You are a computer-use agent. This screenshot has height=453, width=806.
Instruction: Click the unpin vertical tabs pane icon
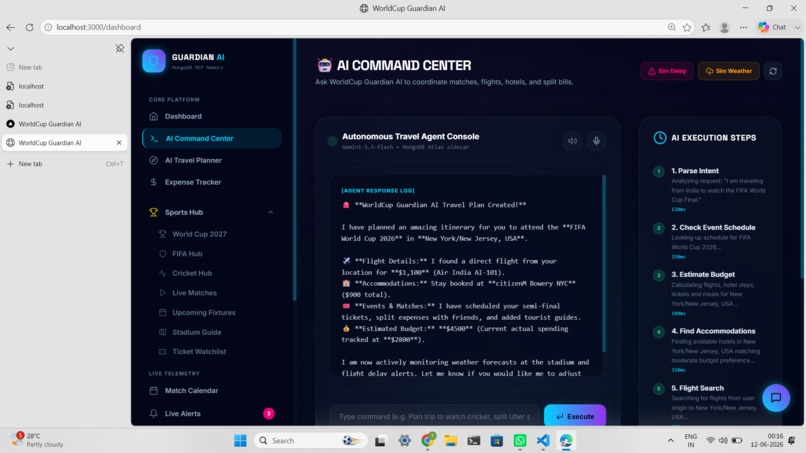coord(120,48)
